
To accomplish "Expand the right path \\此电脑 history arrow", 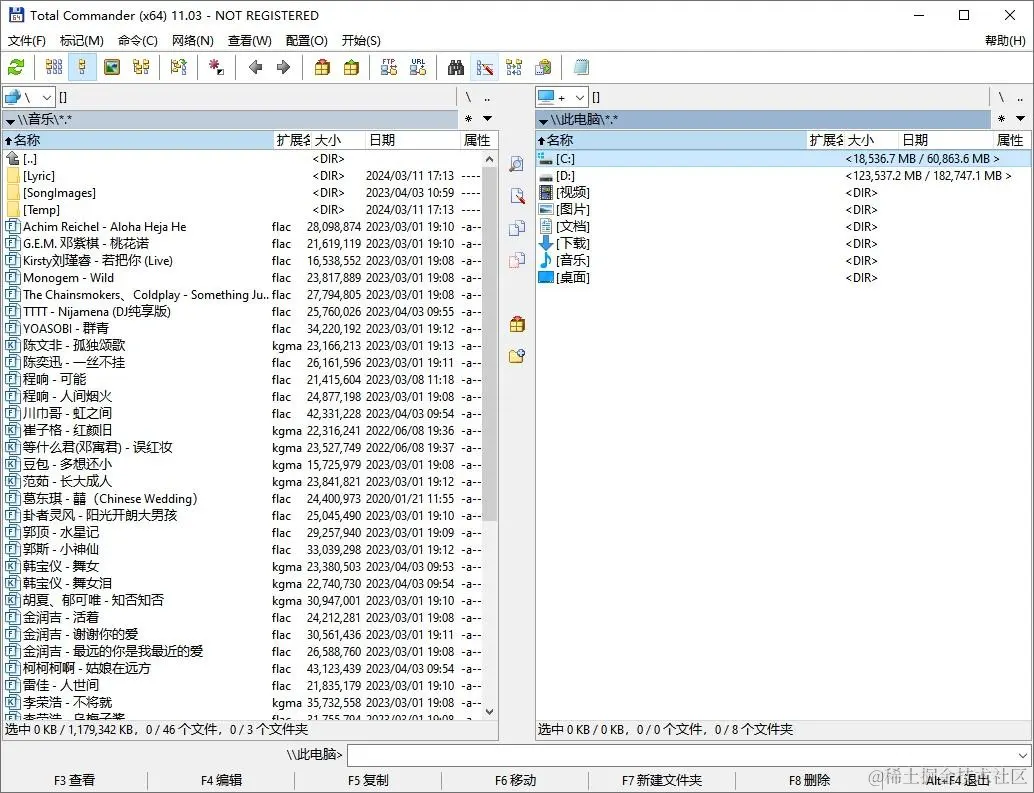I will [543, 121].
